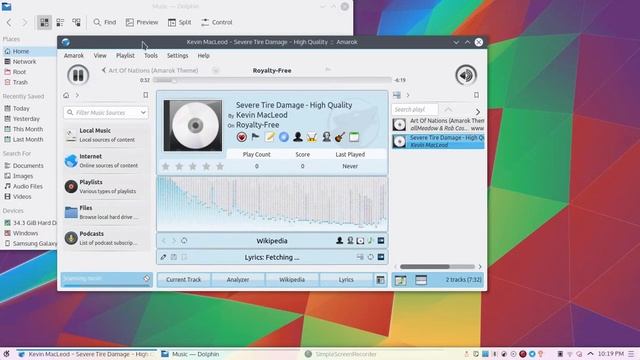Open the Settings menu
Viewport: 640px width, 360px height.
pyautogui.click(x=178, y=56)
